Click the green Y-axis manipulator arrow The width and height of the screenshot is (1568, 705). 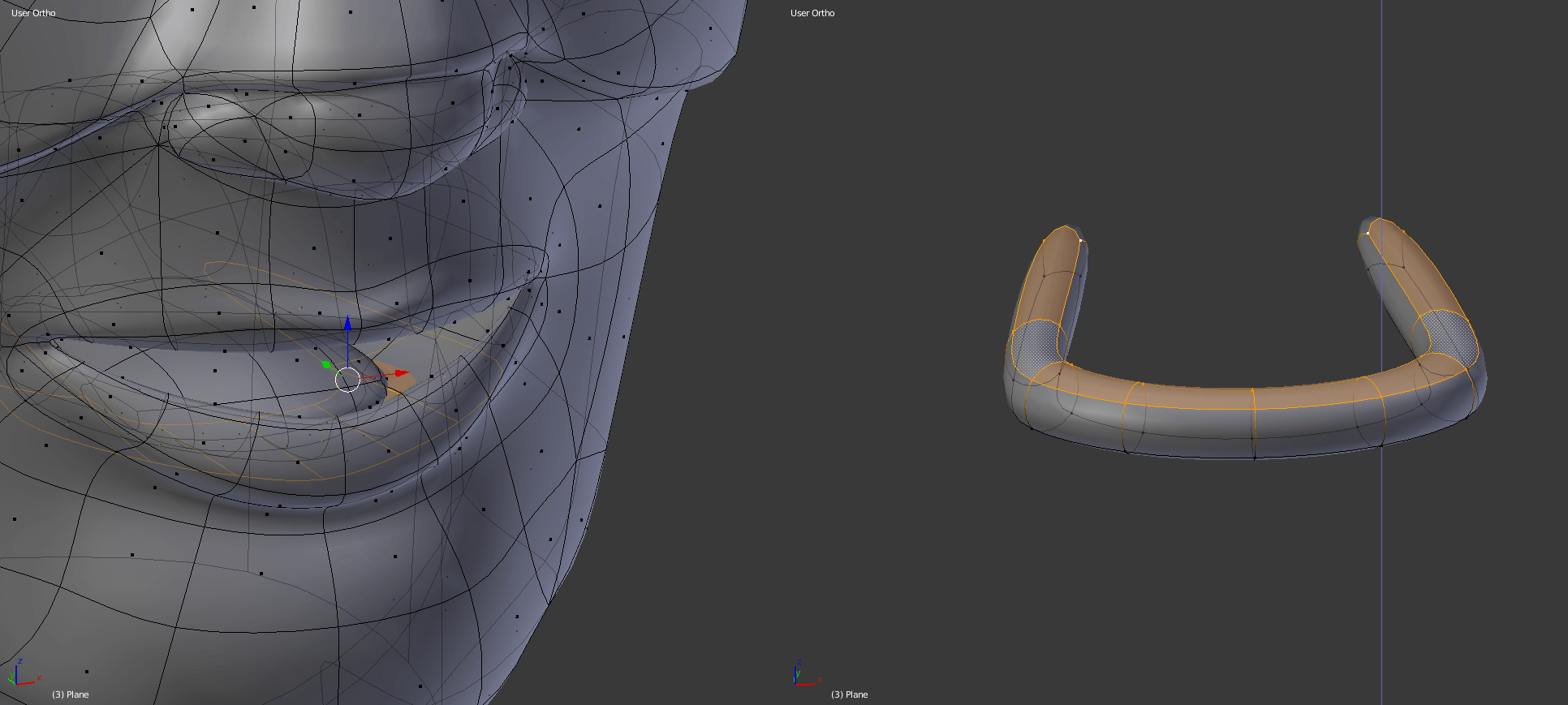coord(326,365)
